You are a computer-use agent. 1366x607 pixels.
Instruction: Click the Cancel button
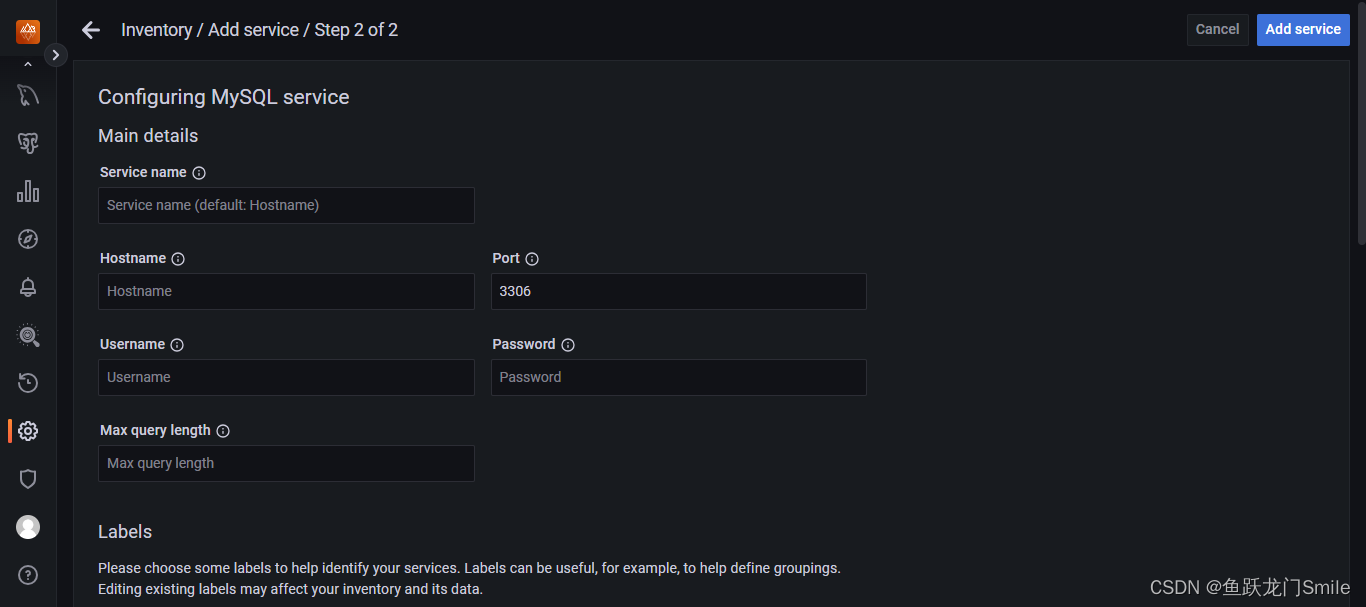(x=1217, y=29)
